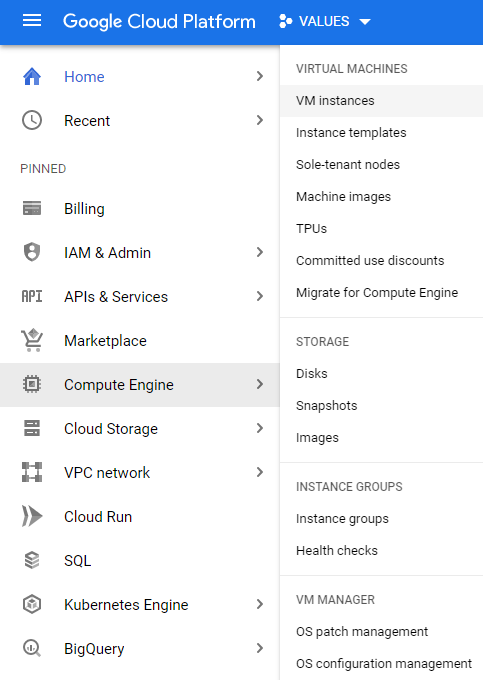483x680 pixels.
Task: Click the Cloud Storage icon
Action: tap(32, 428)
